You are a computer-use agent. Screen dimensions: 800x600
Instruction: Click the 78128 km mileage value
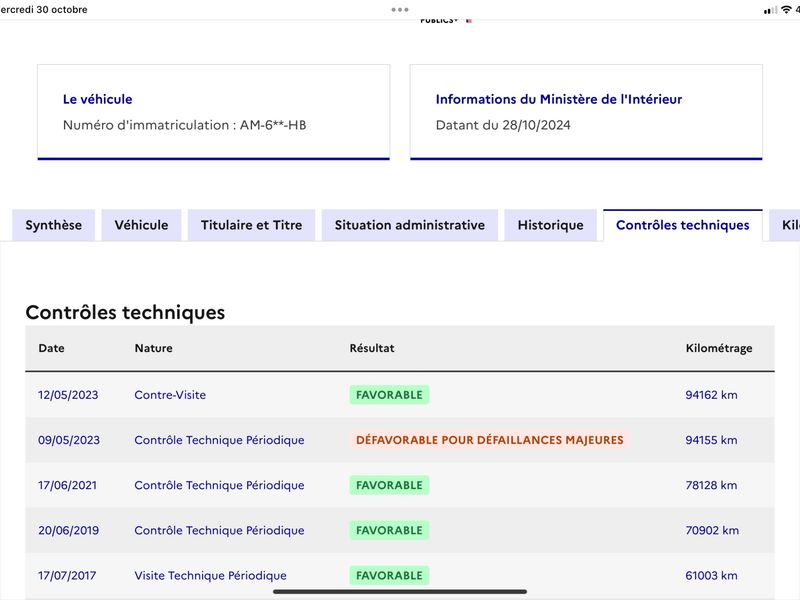(x=711, y=485)
